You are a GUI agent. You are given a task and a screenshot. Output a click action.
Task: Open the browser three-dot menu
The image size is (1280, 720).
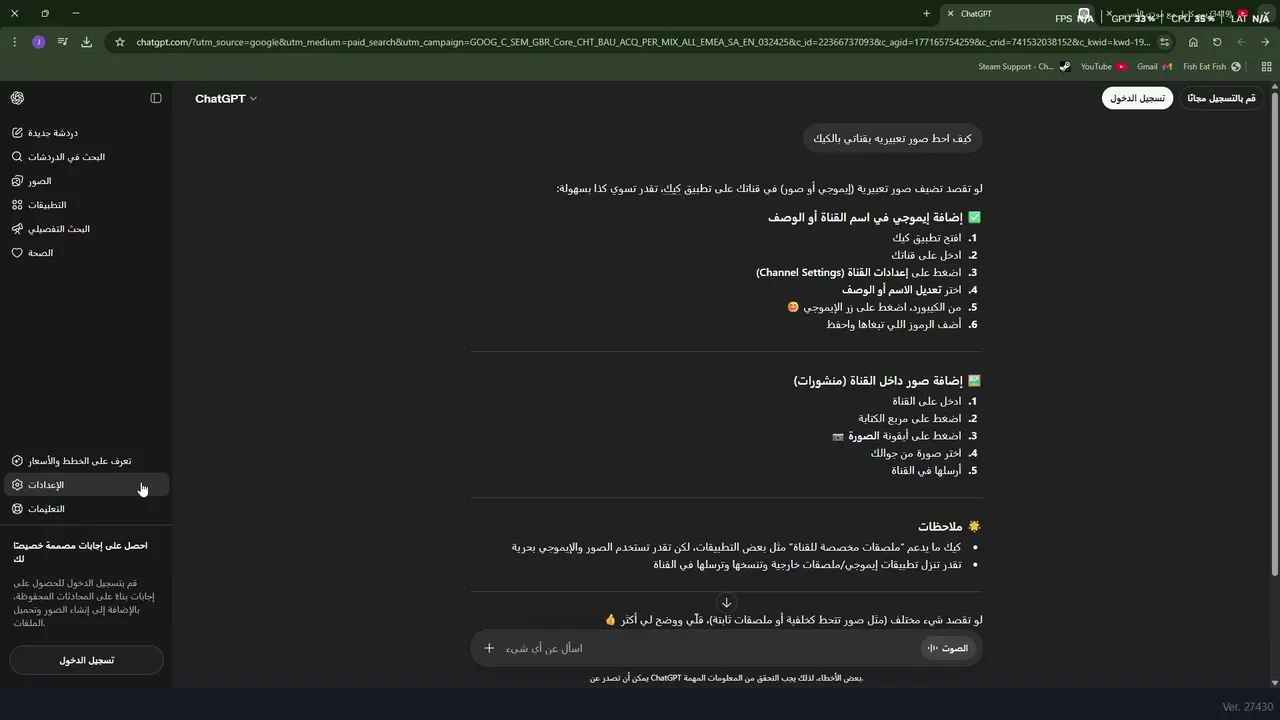[14, 42]
